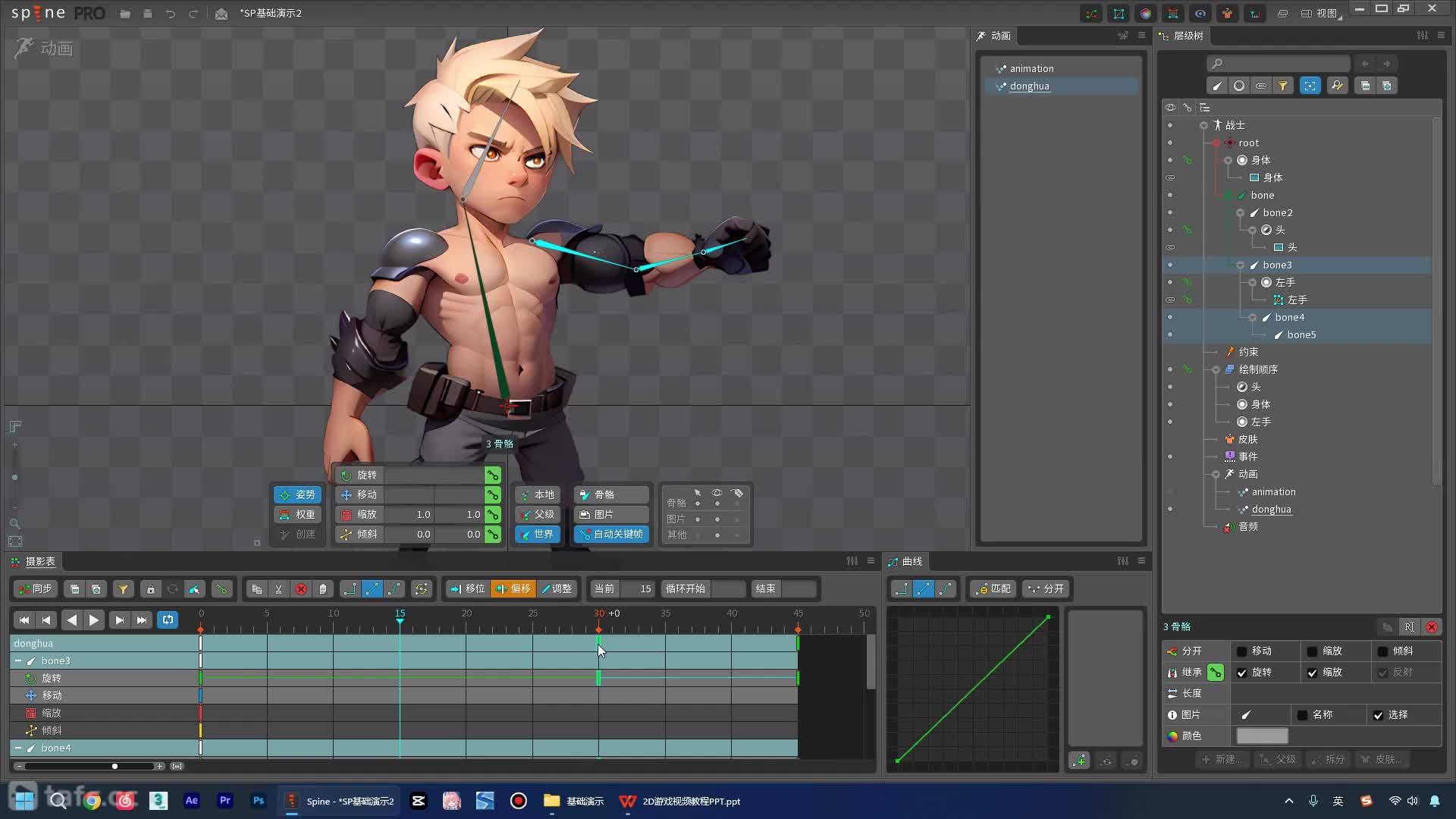This screenshot has height=819, width=1456.
Task: Click the 循环开始 loop start field
Action: (729, 588)
